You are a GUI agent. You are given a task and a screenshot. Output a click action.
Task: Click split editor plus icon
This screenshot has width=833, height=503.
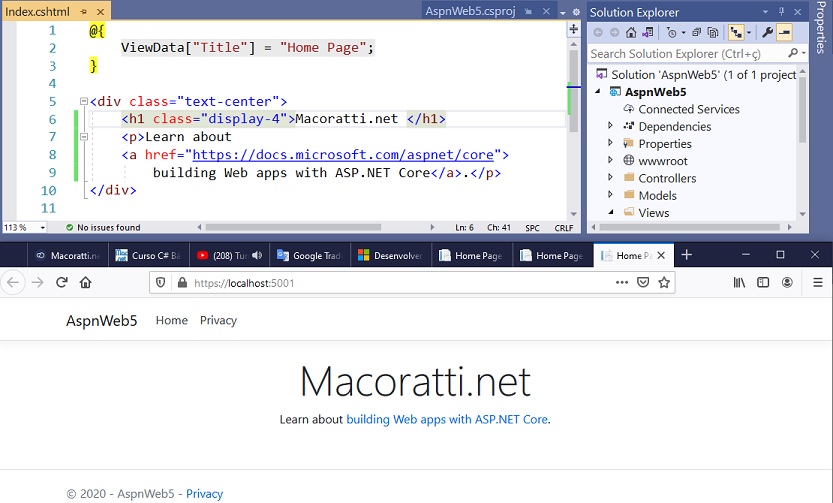[x=573, y=29]
